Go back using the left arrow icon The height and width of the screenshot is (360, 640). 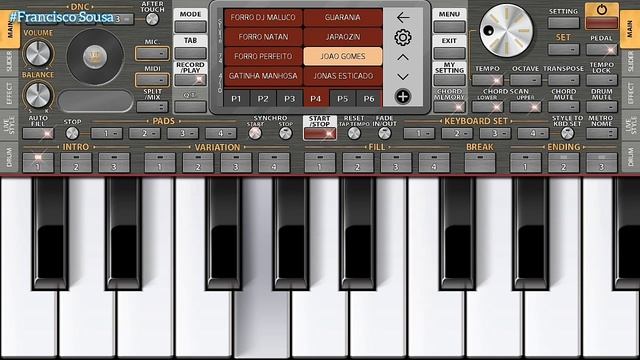(403, 18)
